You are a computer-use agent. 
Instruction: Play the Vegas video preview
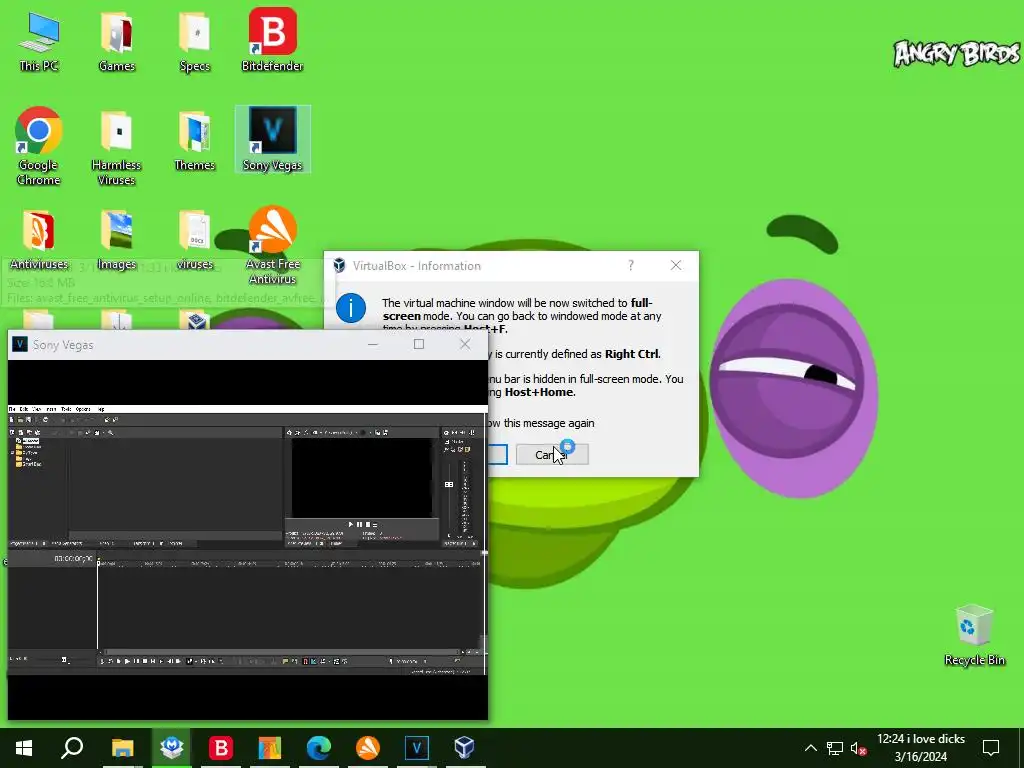coord(351,524)
